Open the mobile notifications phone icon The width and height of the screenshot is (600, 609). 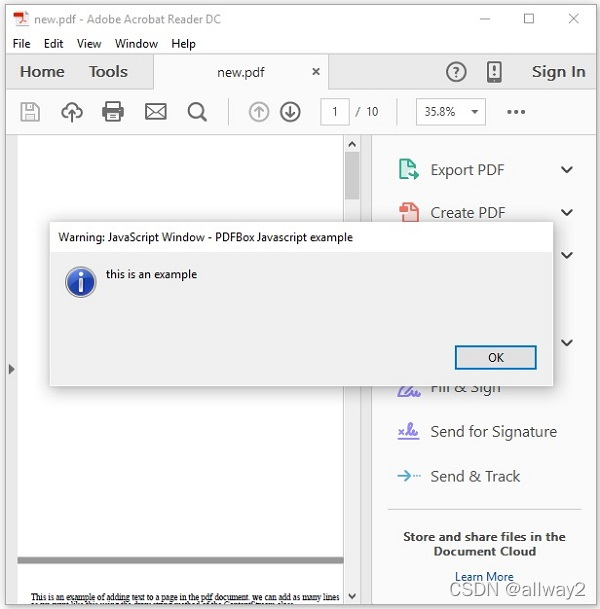click(494, 72)
